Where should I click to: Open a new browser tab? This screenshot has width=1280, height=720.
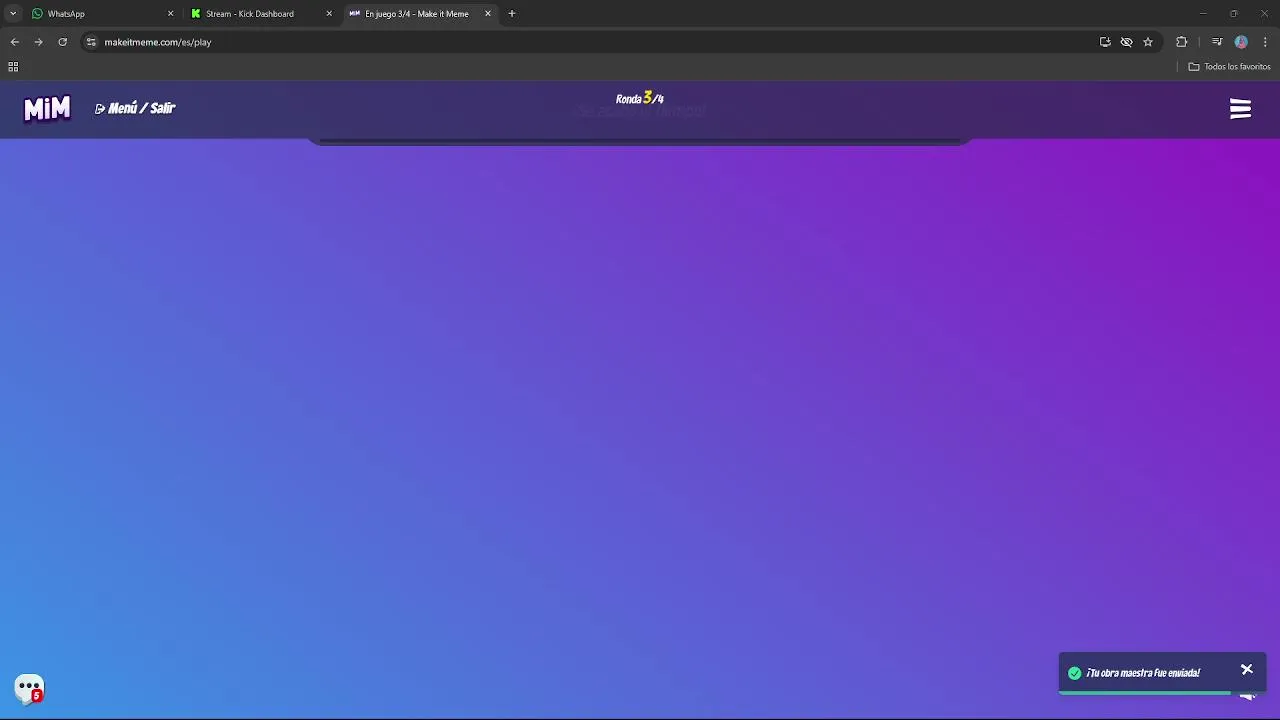click(512, 14)
